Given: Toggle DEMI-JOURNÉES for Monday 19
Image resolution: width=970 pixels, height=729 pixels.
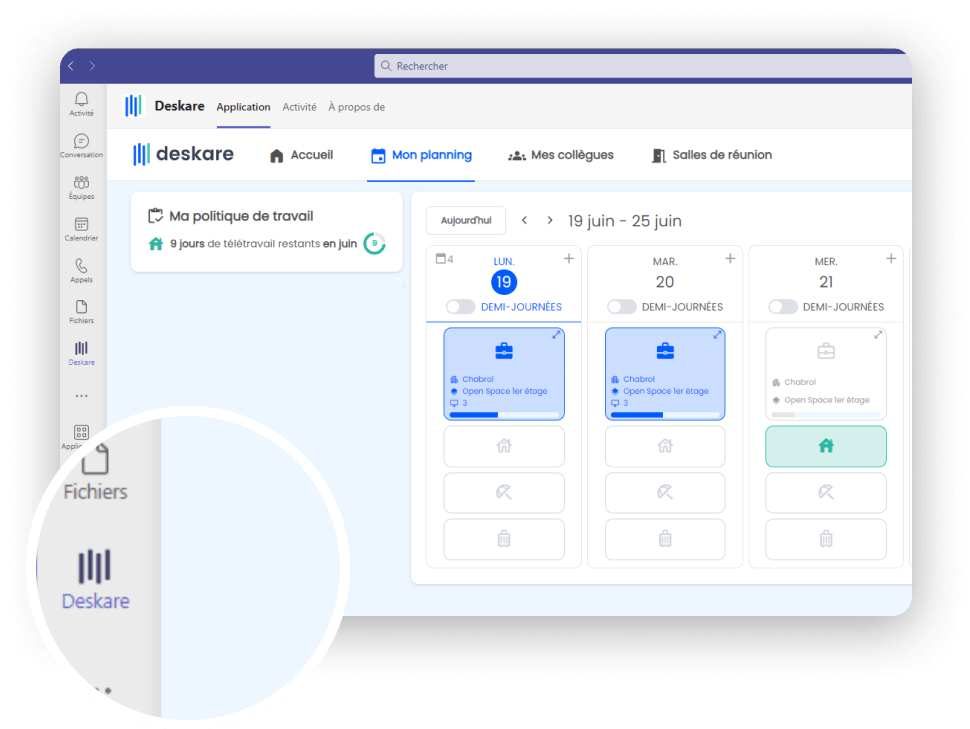Looking at the screenshot, I should click(x=460, y=306).
